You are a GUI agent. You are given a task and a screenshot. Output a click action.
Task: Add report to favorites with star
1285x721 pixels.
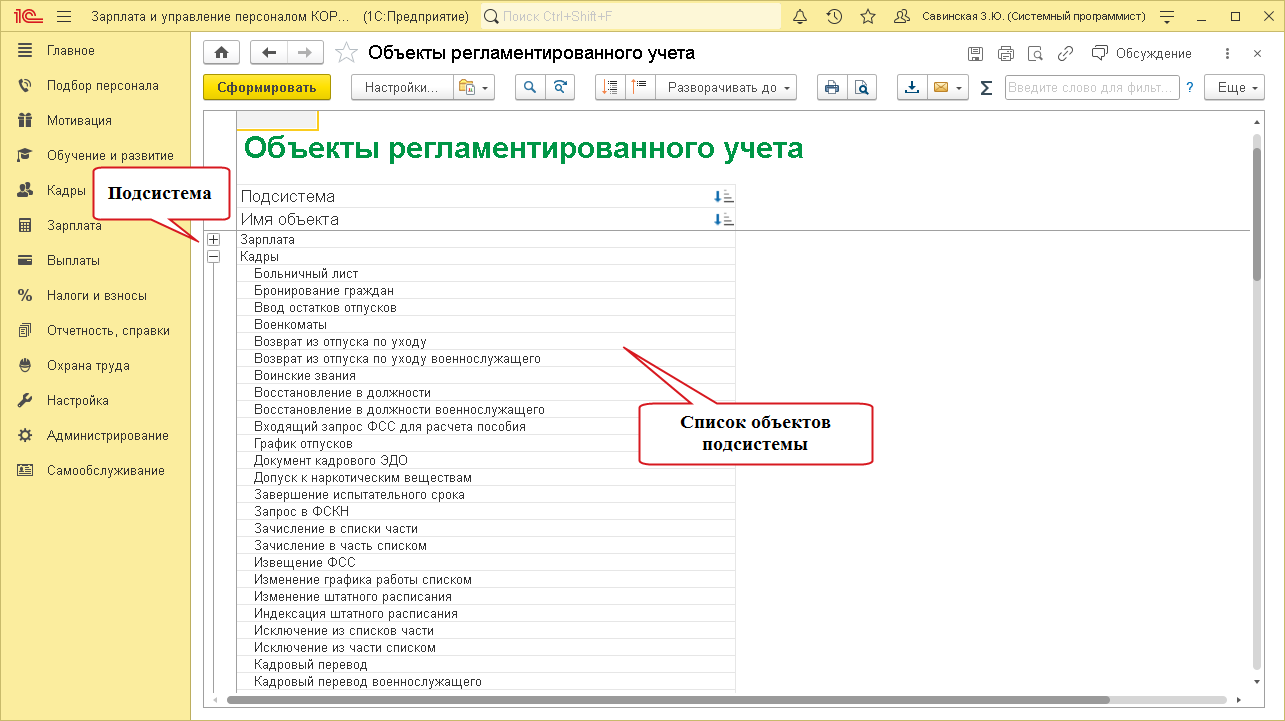point(345,53)
